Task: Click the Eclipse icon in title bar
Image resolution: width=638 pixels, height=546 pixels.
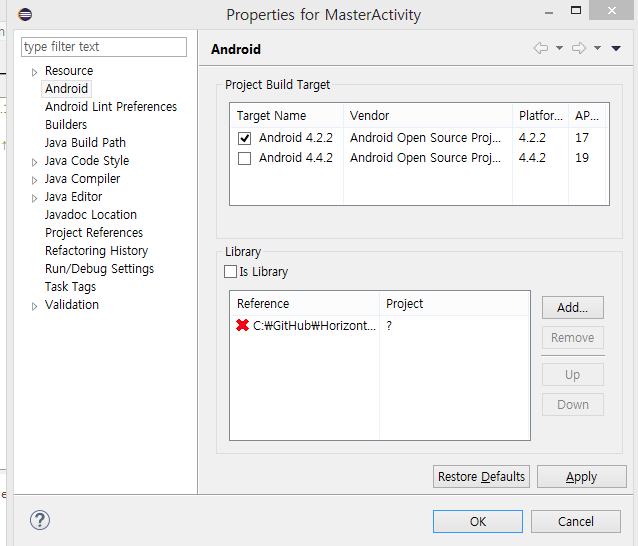Action: [25, 15]
